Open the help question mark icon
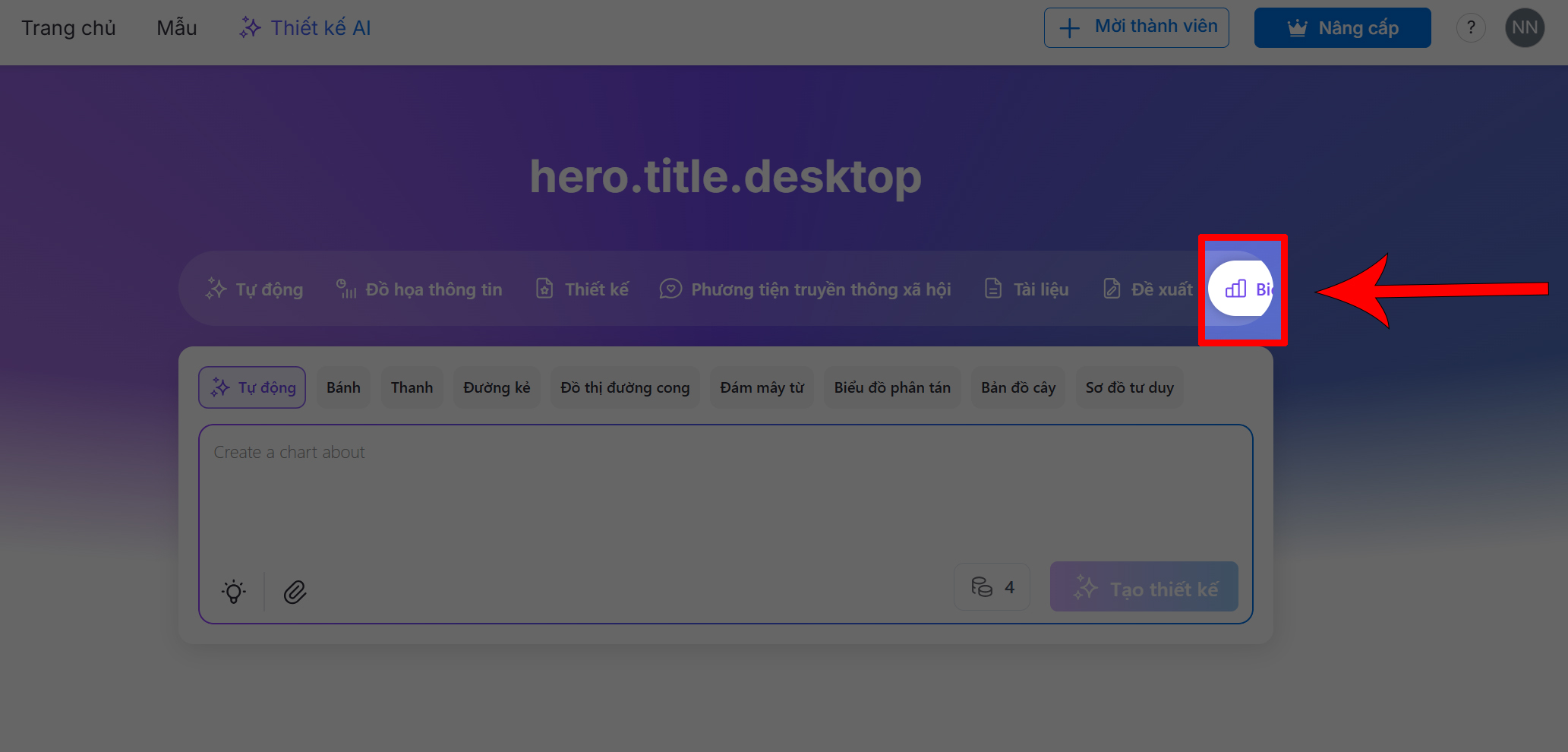This screenshot has height=752, width=1568. 1471,28
